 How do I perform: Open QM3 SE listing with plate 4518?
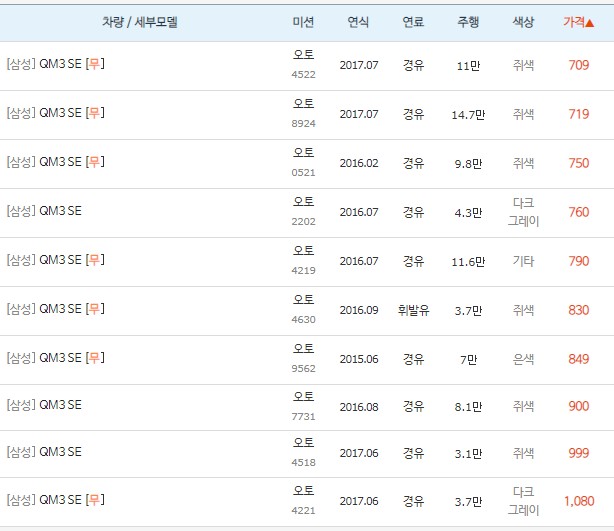44,452
